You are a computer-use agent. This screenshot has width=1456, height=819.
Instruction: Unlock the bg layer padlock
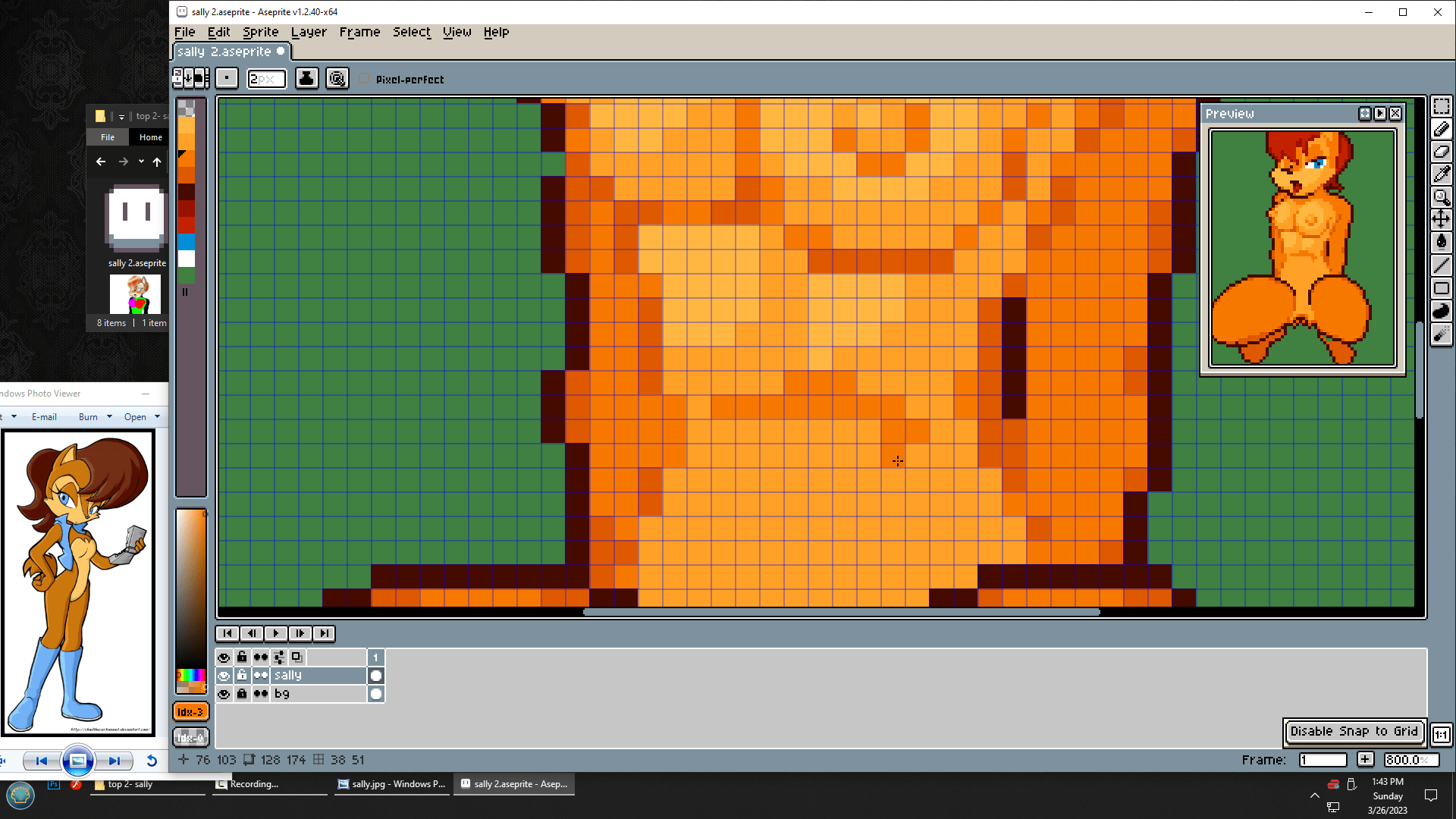point(242,694)
